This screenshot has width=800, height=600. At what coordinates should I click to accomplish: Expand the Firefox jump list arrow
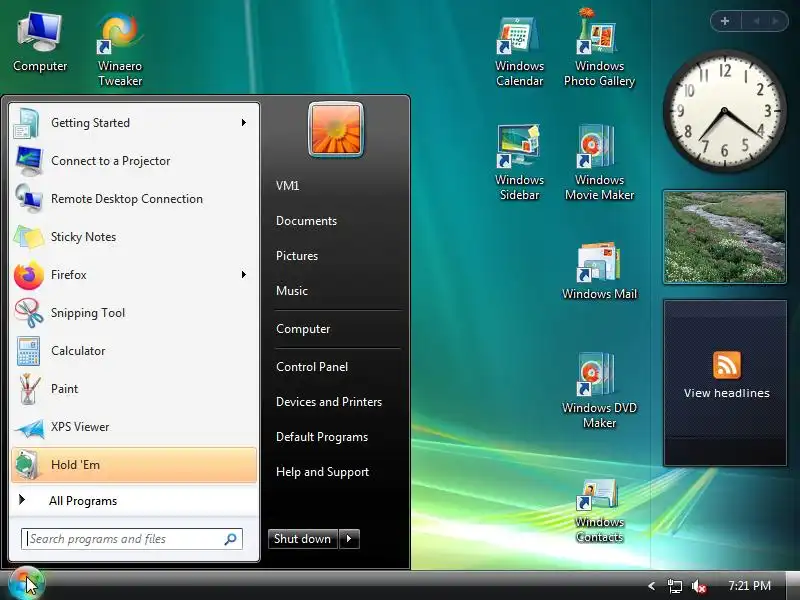click(x=244, y=274)
